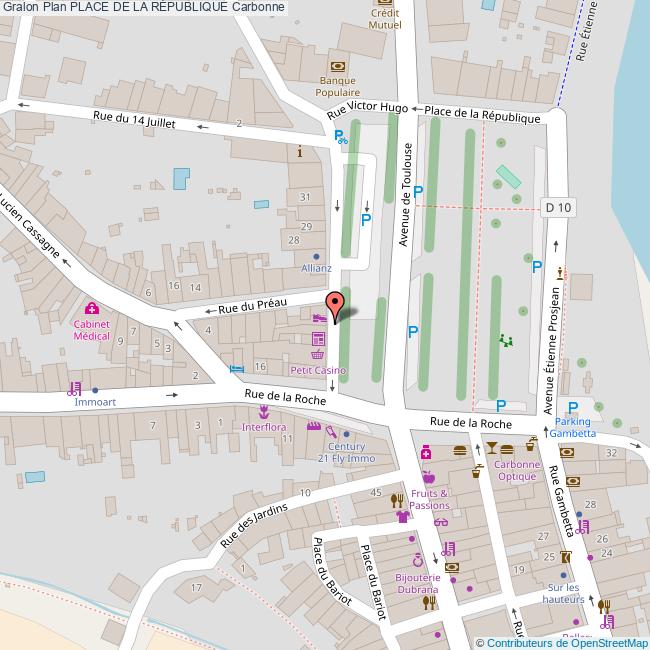Click the red location marker pin
Image resolution: width=650 pixels, height=650 pixels.
[x=337, y=304]
